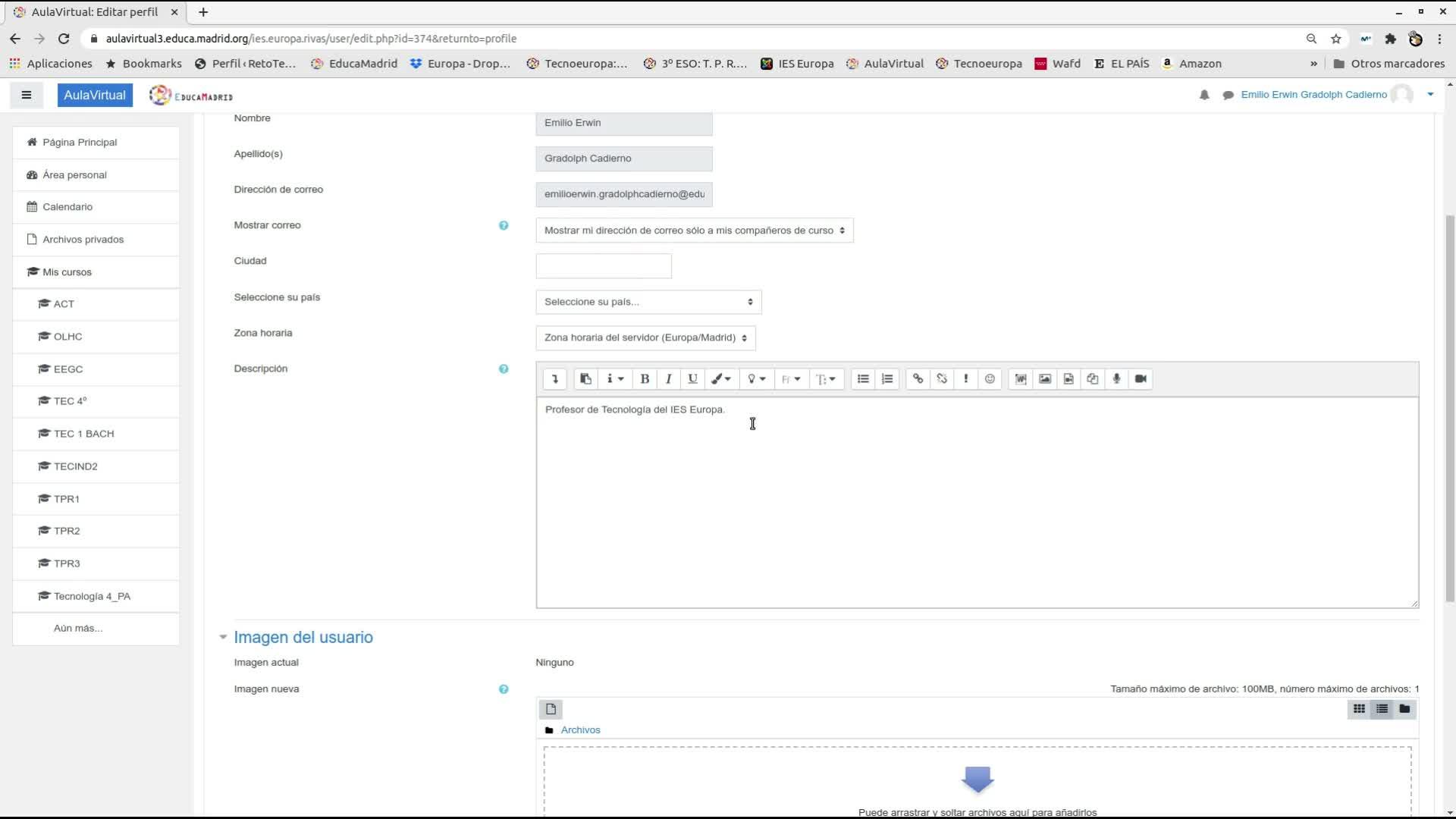Screen dimensions: 1456x819
Task: Open the Mostrar correo dropdown
Action: [694, 231]
